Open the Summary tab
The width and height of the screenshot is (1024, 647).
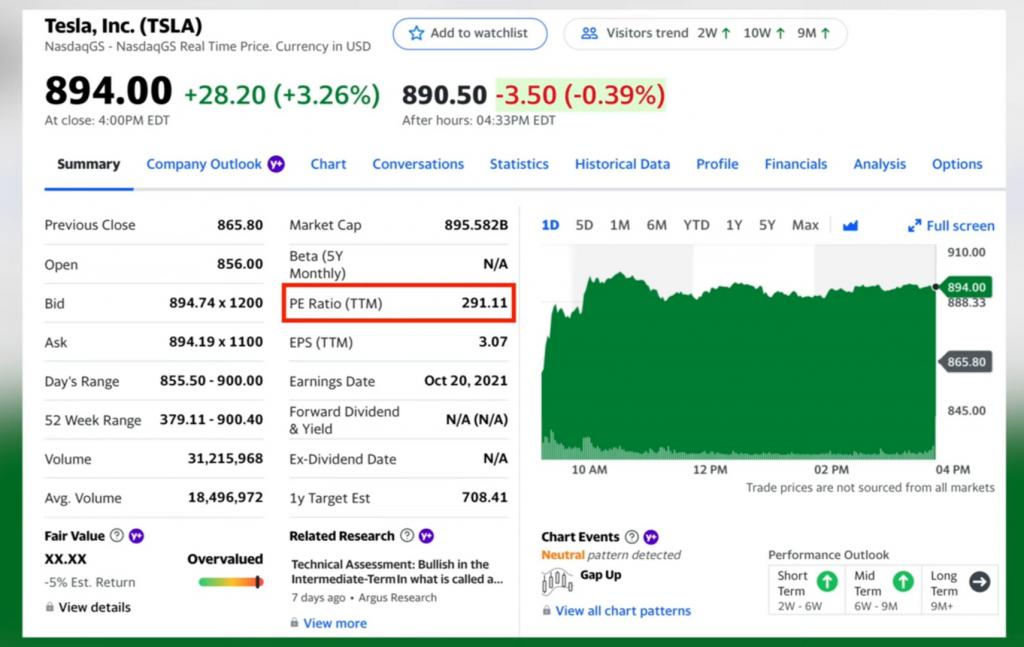coord(88,164)
